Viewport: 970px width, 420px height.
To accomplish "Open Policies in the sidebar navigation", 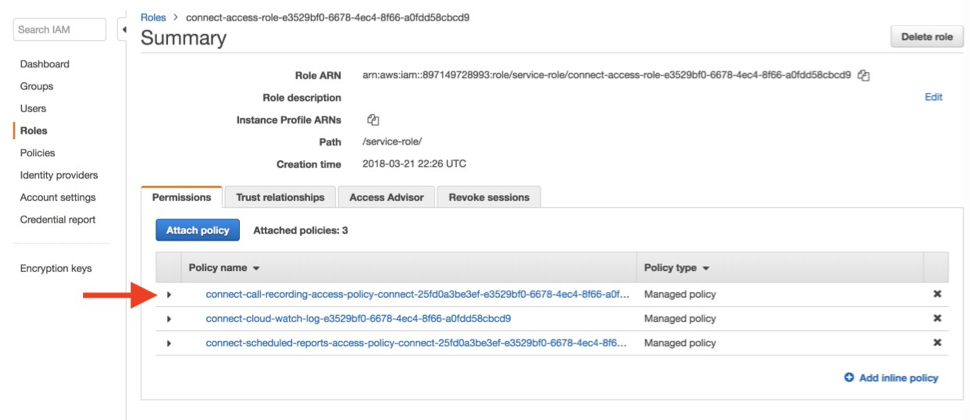I will coord(37,153).
